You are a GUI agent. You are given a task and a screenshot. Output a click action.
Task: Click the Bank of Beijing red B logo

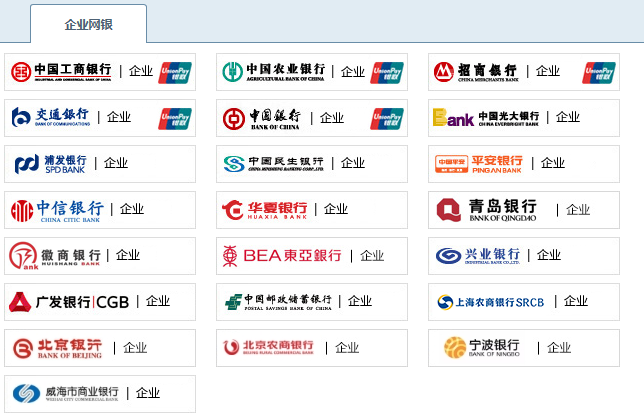(x=23, y=349)
